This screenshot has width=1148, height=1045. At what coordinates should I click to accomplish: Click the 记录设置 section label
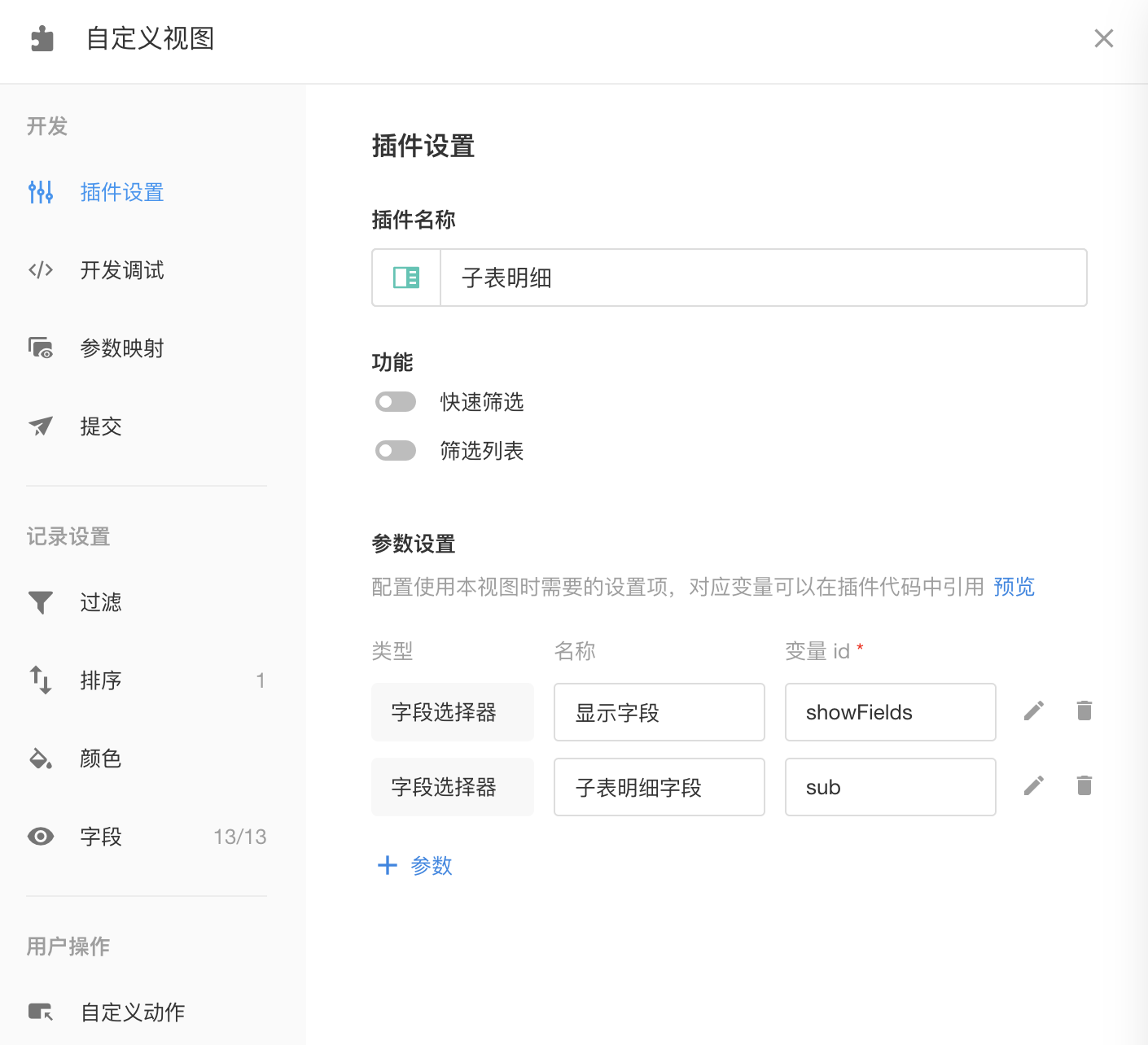[68, 536]
